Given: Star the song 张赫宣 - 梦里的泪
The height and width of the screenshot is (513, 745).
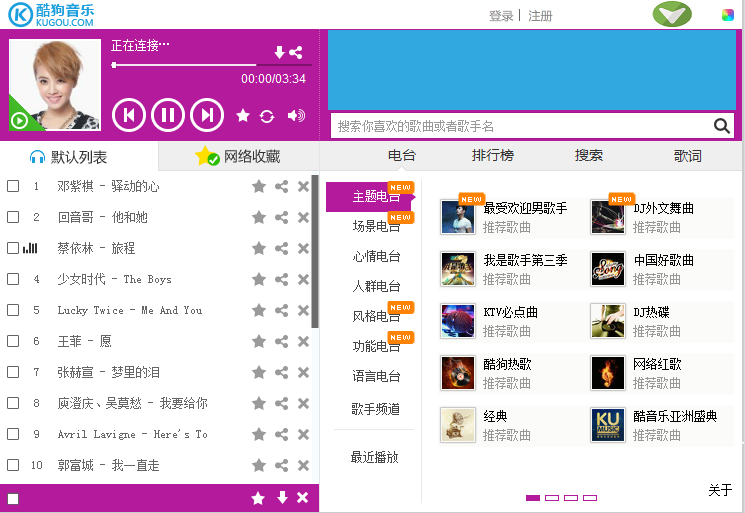Looking at the screenshot, I should pyautogui.click(x=259, y=372).
